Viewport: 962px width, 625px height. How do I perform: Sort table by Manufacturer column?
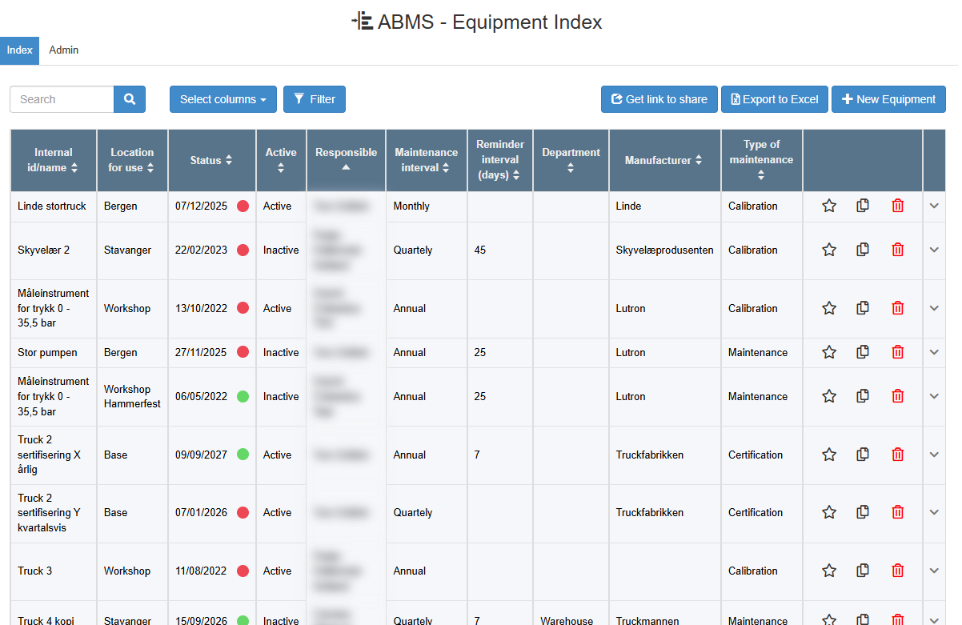(664, 160)
